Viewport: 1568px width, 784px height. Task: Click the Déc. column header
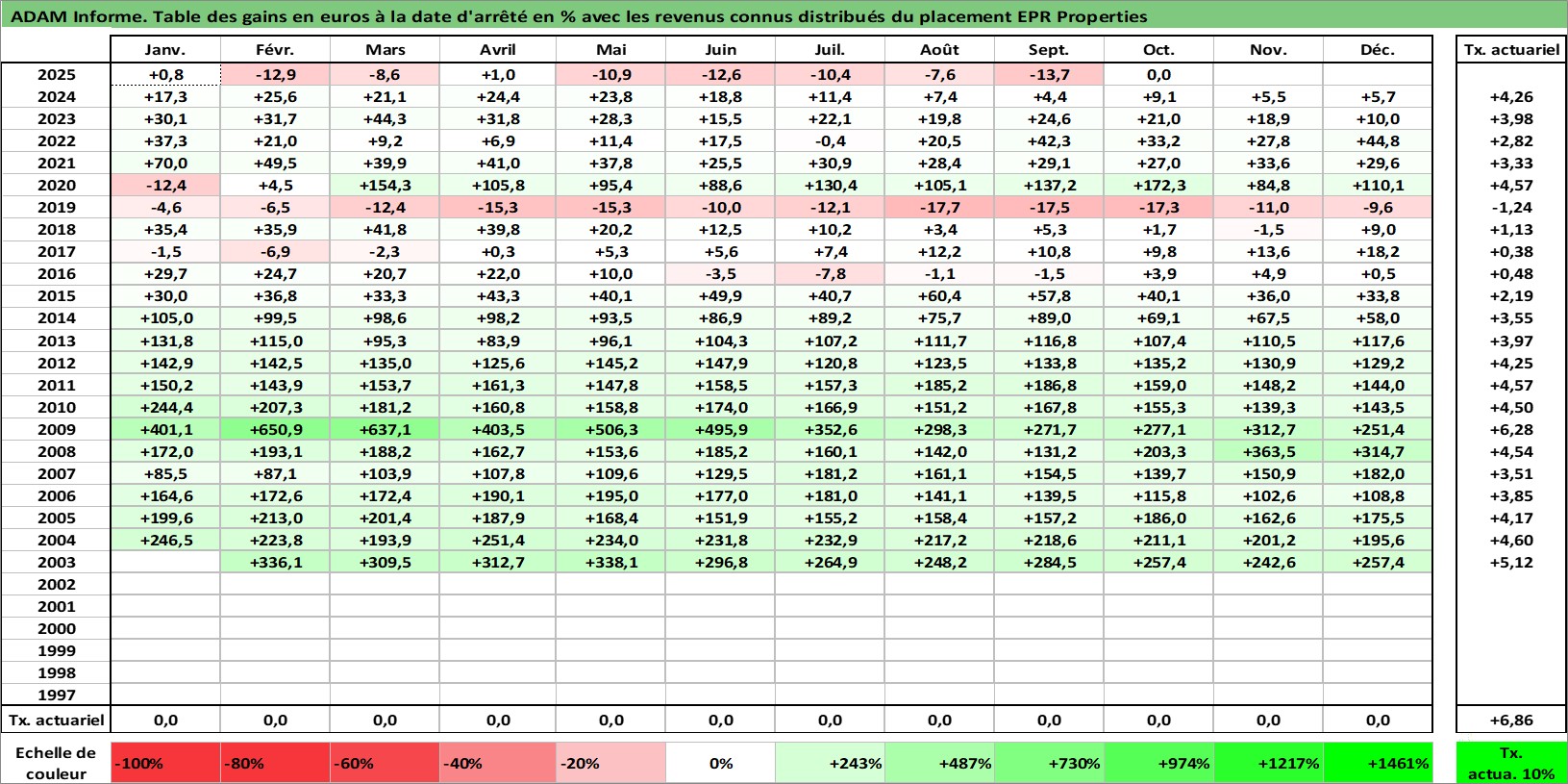pos(1378,50)
